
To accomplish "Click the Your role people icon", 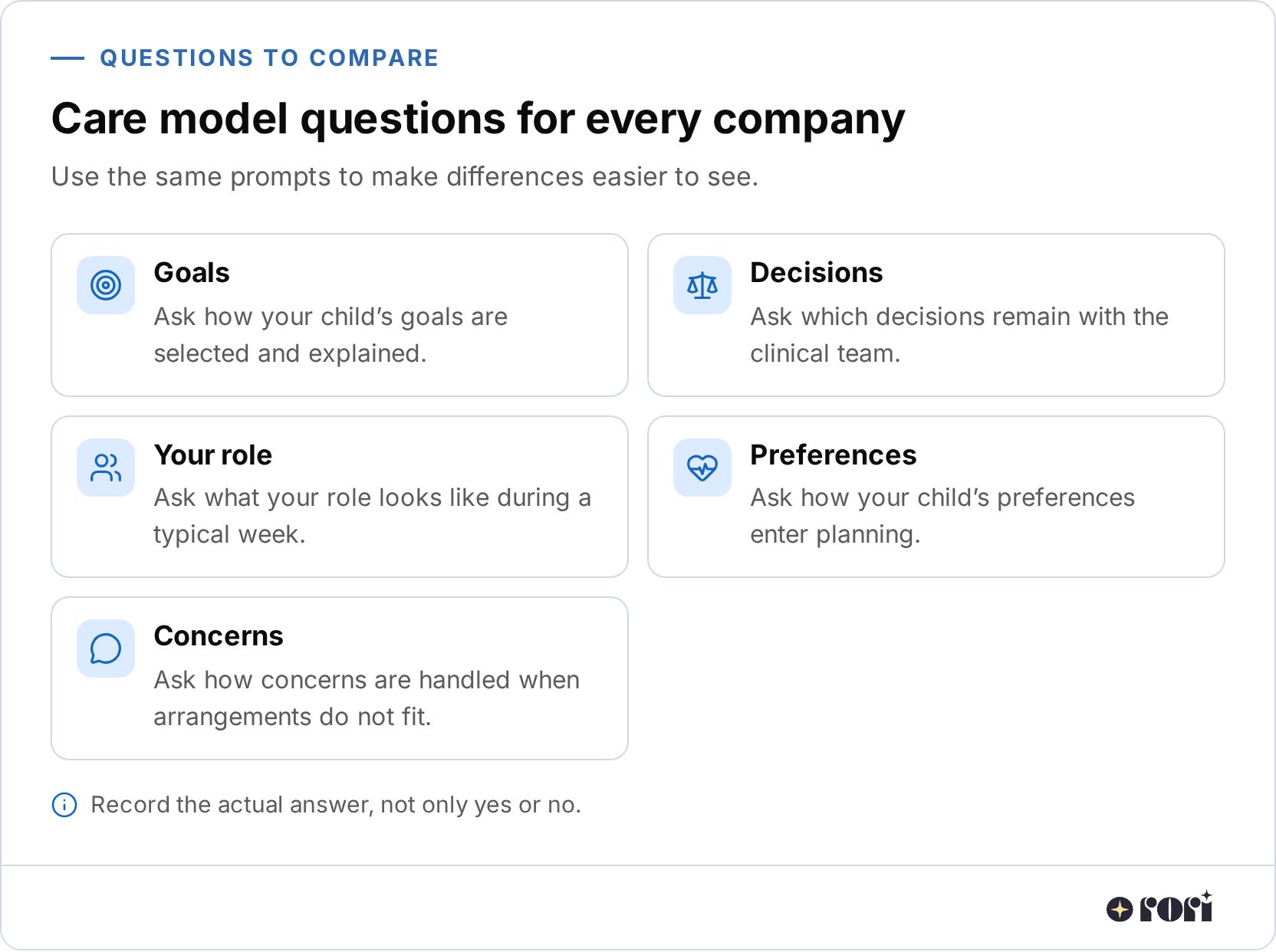I will [106, 468].
